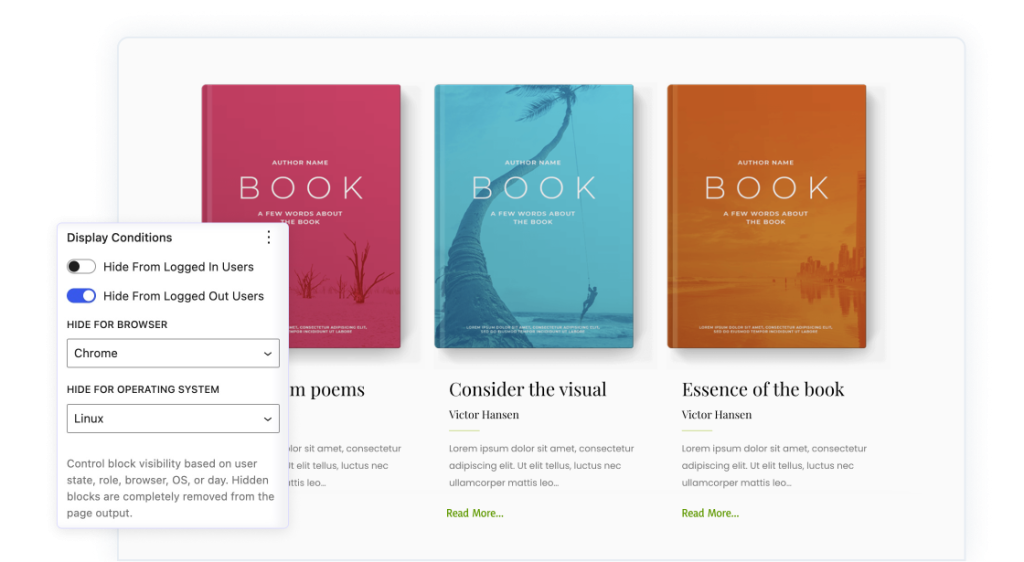
Task: Open the Consider the visual title
Action: pos(528,389)
